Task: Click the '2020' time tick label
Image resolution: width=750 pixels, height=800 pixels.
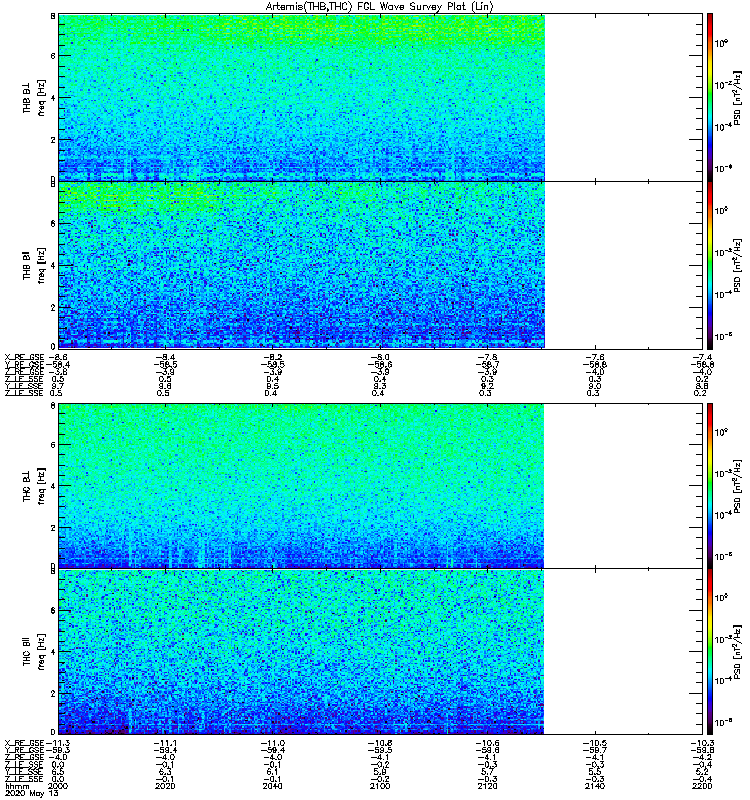Action: click(x=165, y=786)
